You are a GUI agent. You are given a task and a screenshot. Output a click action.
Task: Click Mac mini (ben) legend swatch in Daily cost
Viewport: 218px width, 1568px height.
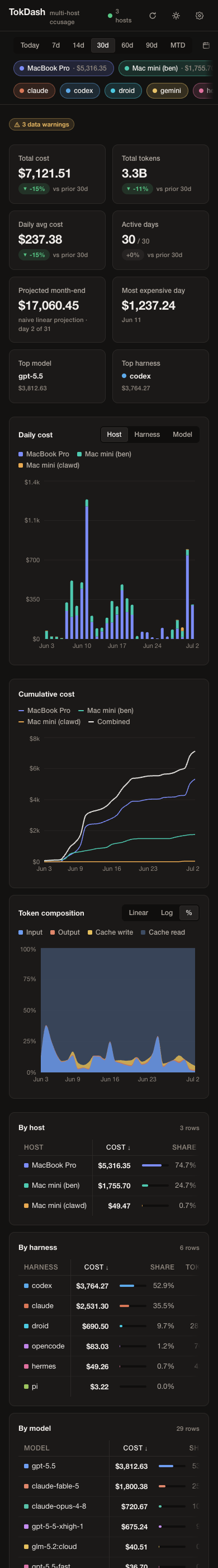click(x=80, y=454)
